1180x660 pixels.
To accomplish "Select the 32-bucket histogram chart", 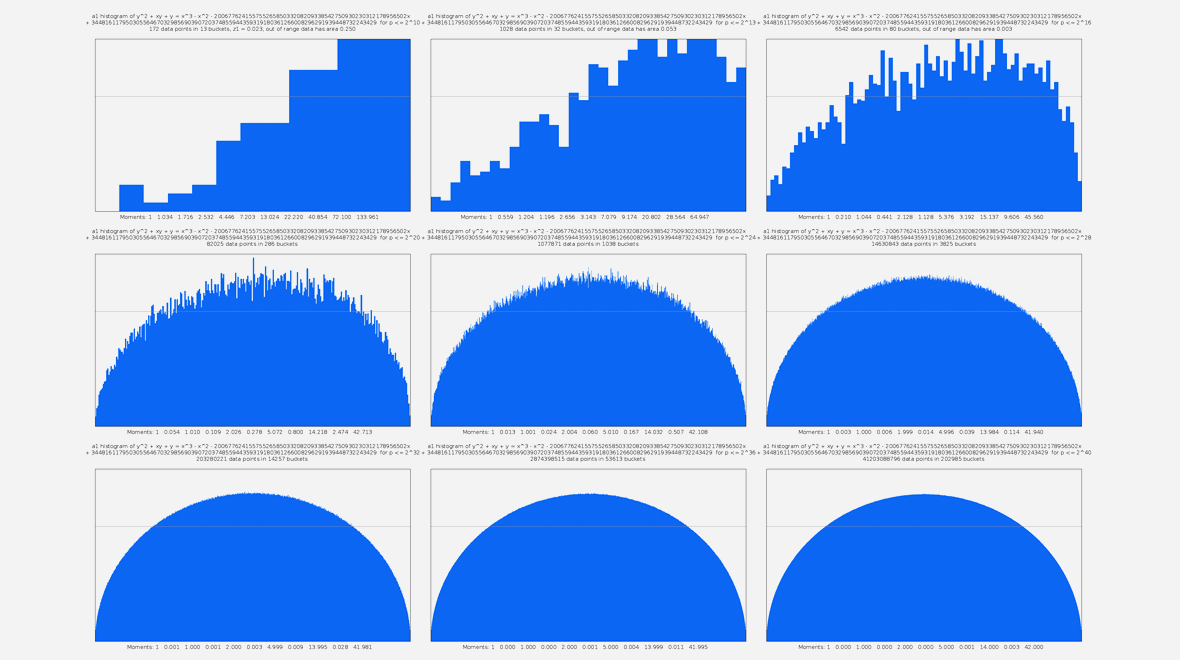I will [588, 125].
